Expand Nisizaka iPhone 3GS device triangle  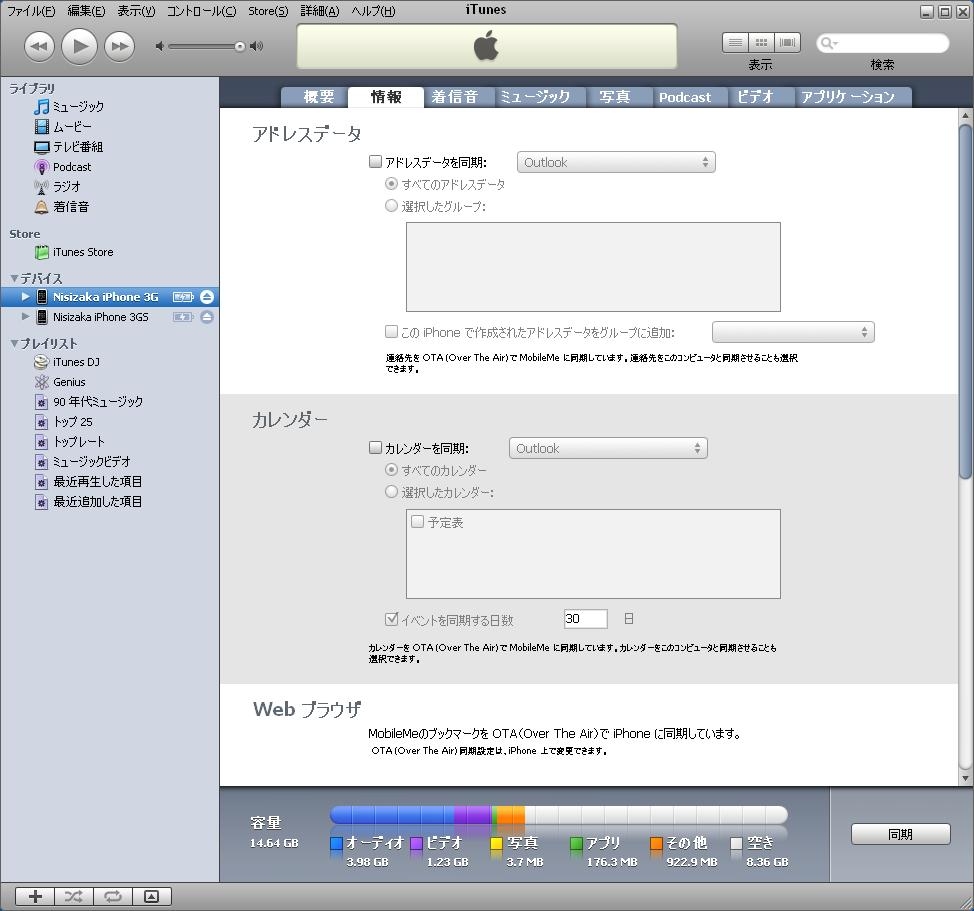pyautogui.click(x=25, y=317)
